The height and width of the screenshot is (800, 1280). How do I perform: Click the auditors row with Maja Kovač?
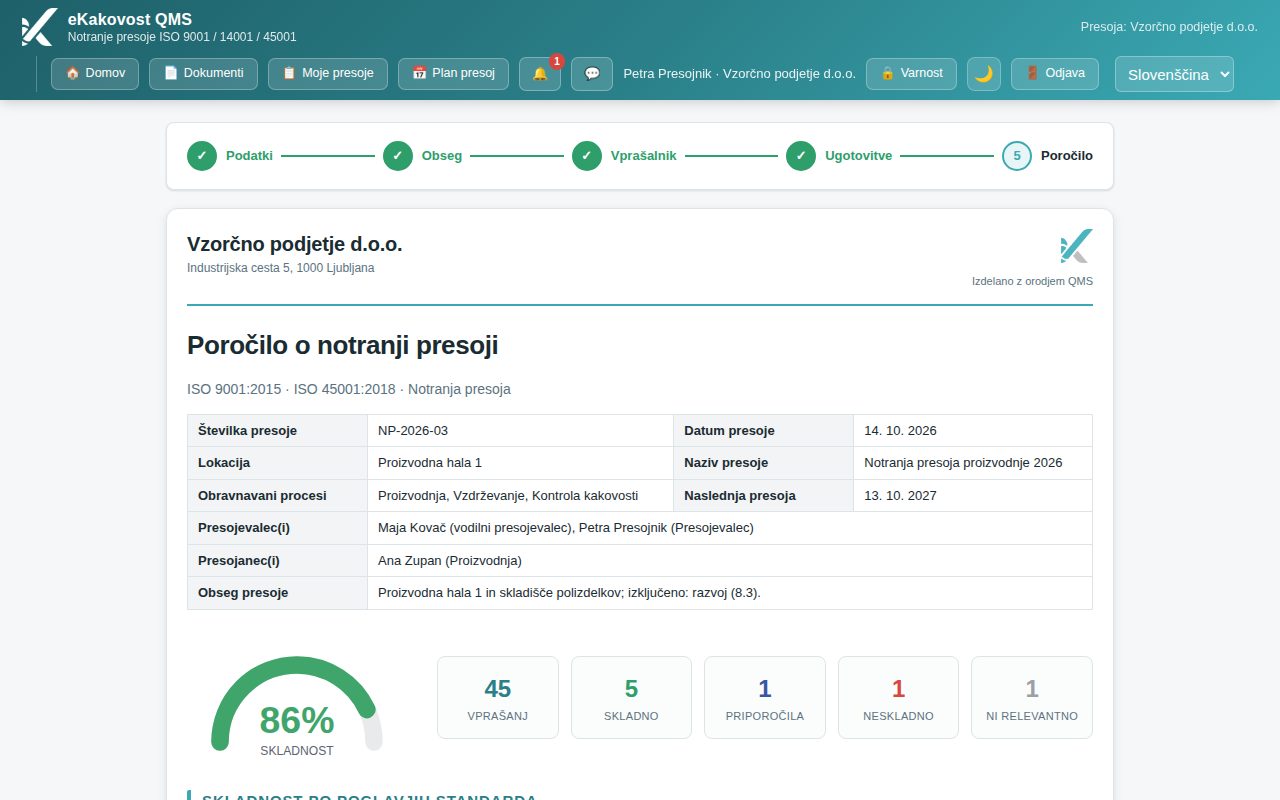tap(640, 528)
